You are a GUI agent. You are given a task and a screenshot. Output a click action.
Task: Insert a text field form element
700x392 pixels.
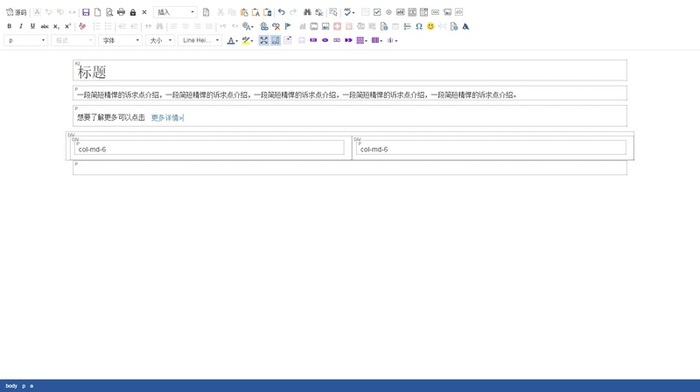(400, 12)
